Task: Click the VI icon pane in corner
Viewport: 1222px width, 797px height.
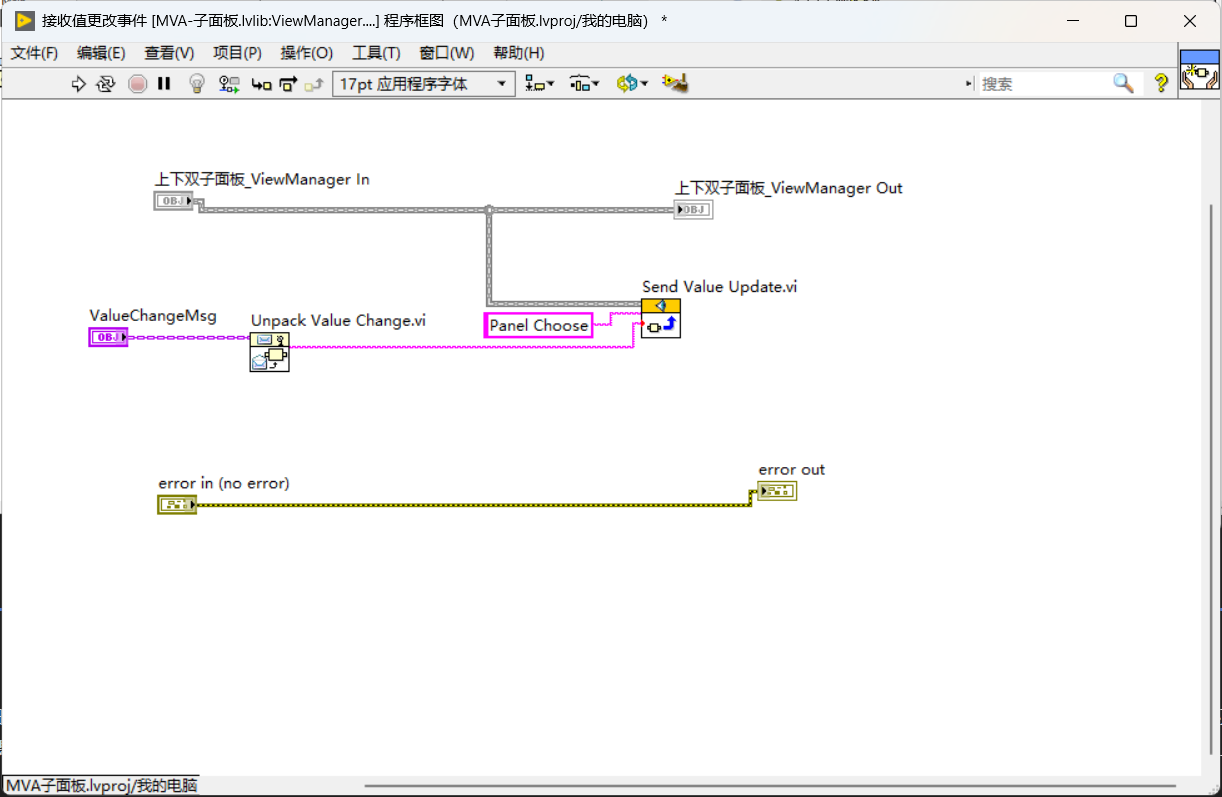Action: click(x=1199, y=71)
